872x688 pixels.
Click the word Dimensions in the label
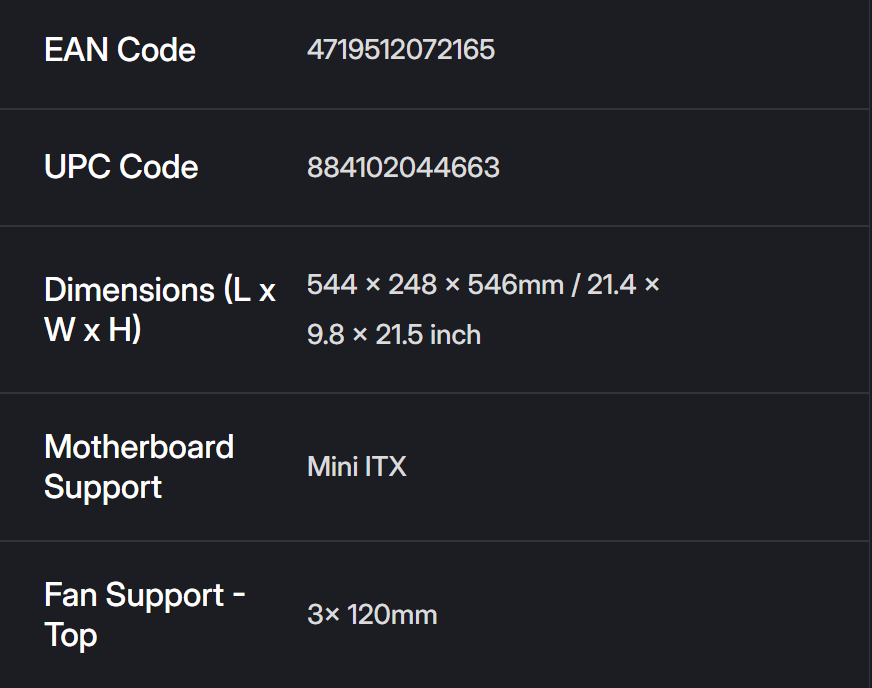point(129,290)
